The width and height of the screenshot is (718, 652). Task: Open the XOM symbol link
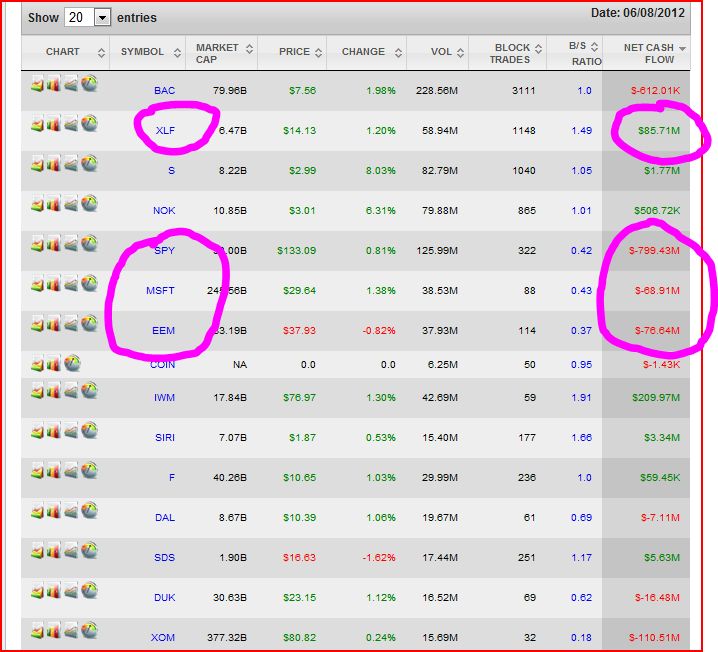tap(163, 638)
